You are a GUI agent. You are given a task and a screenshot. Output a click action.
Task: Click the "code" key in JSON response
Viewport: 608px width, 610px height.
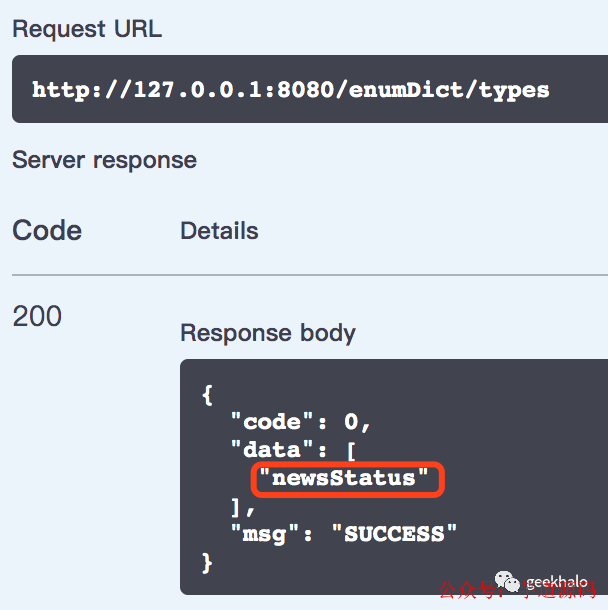click(272, 422)
